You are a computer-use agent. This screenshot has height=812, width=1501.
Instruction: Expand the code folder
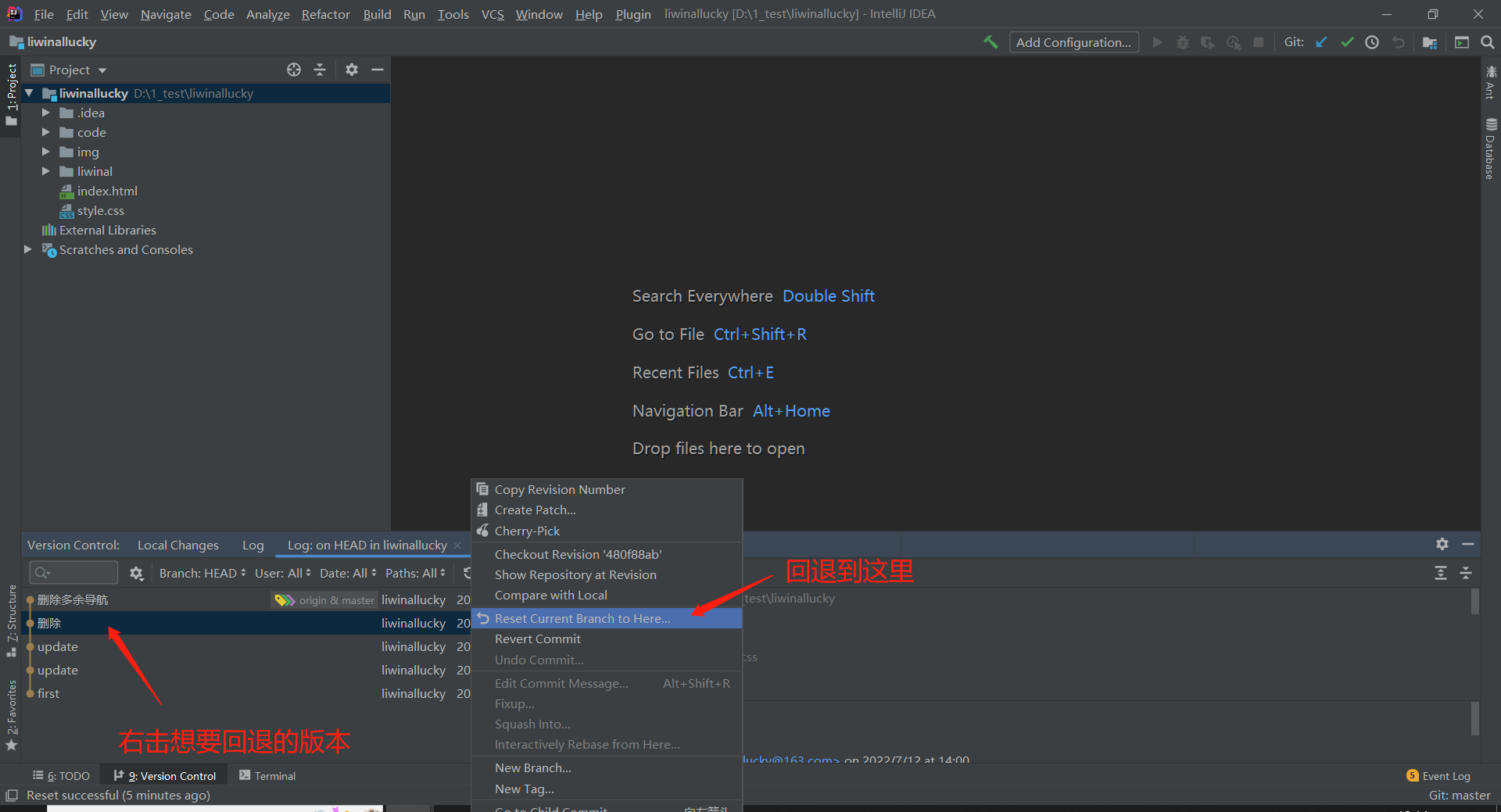point(46,132)
